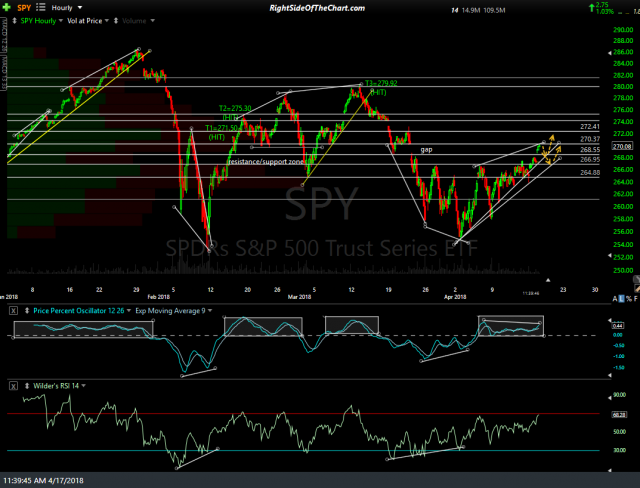
Task: Click the 1.03% percent change value
Action: [605, 11]
